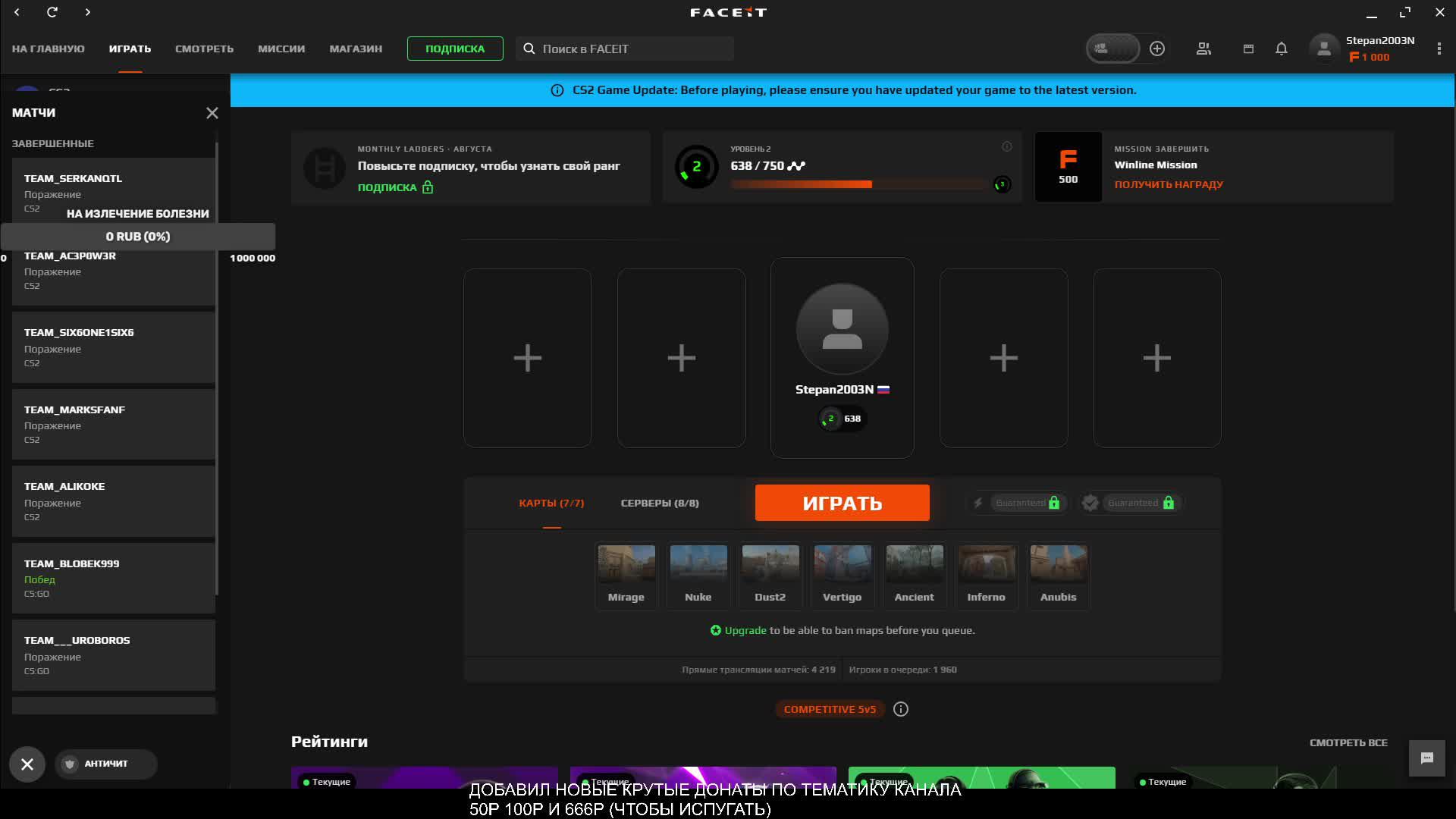Open the level info icon near 638/750
The height and width of the screenshot is (819, 1456).
click(x=1006, y=146)
